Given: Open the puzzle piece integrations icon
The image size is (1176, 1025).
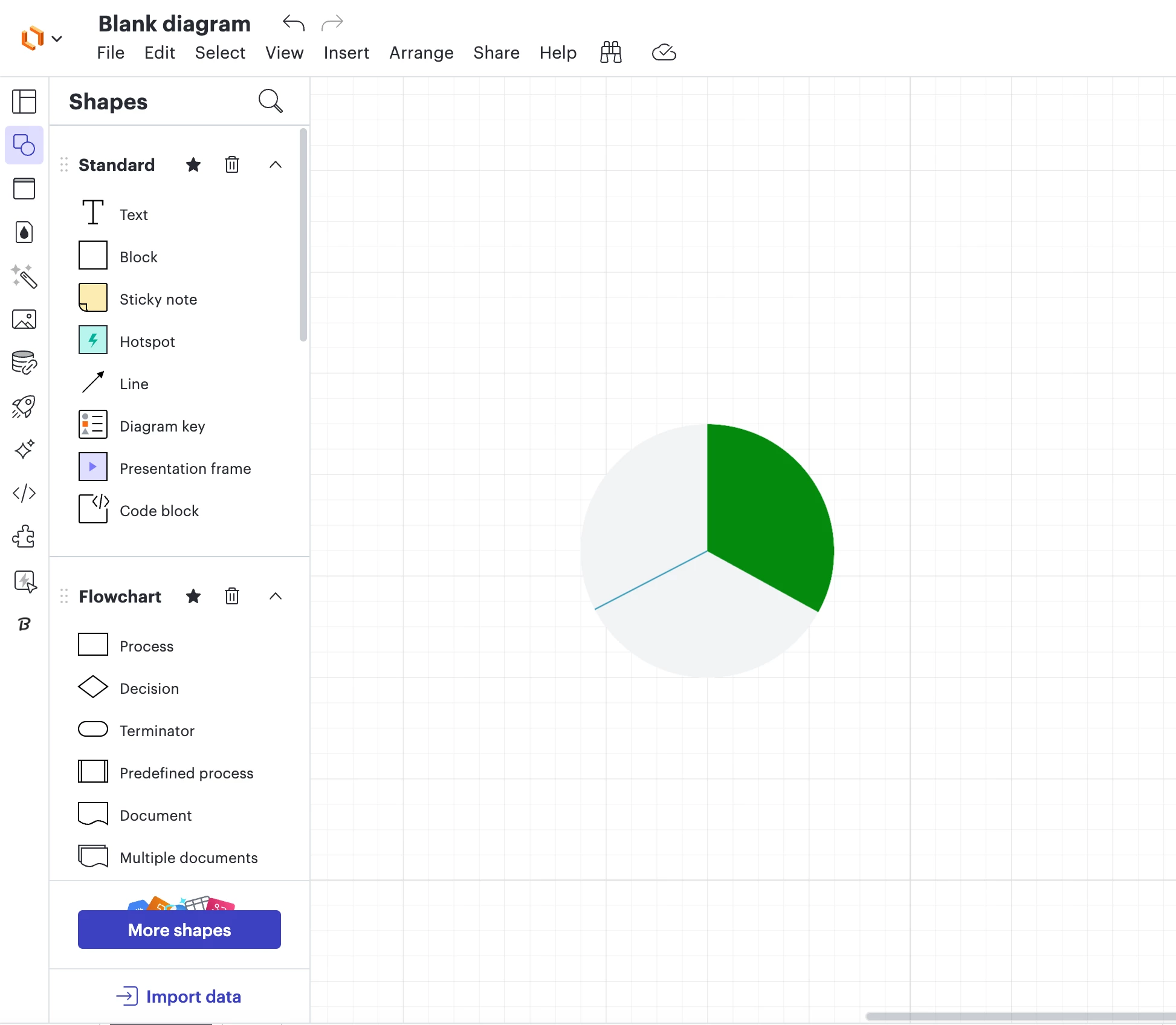Looking at the screenshot, I should coord(24,537).
